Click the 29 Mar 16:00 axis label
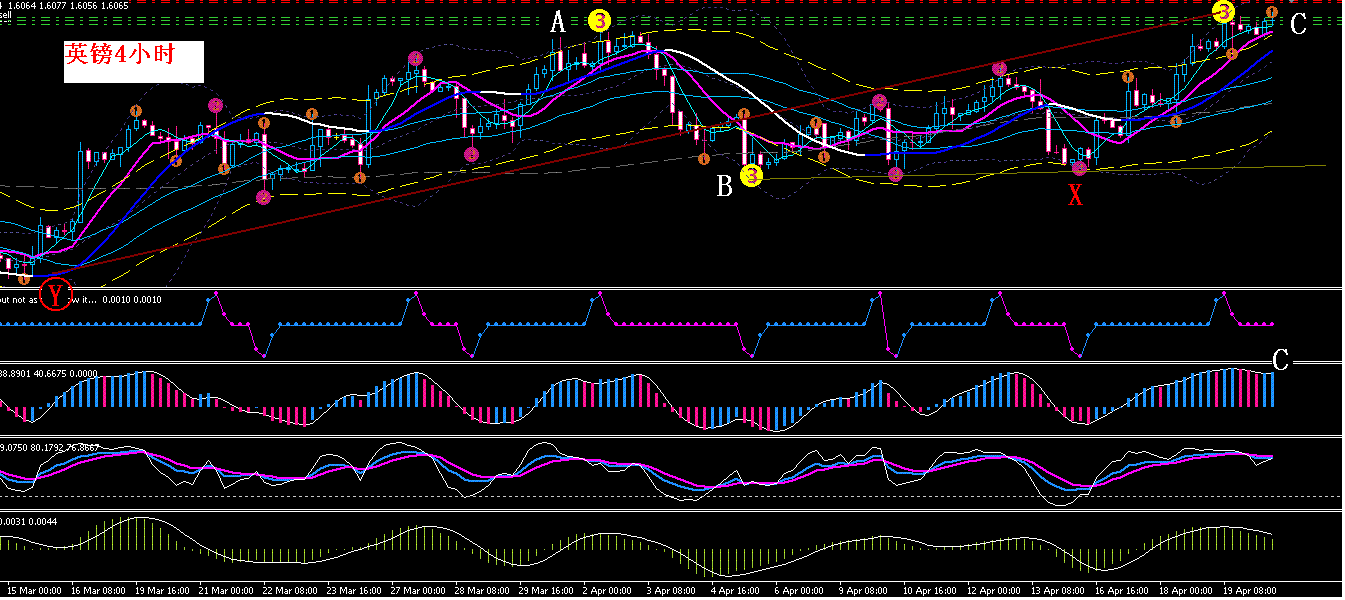The image size is (1345, 600). pos(546,590)
